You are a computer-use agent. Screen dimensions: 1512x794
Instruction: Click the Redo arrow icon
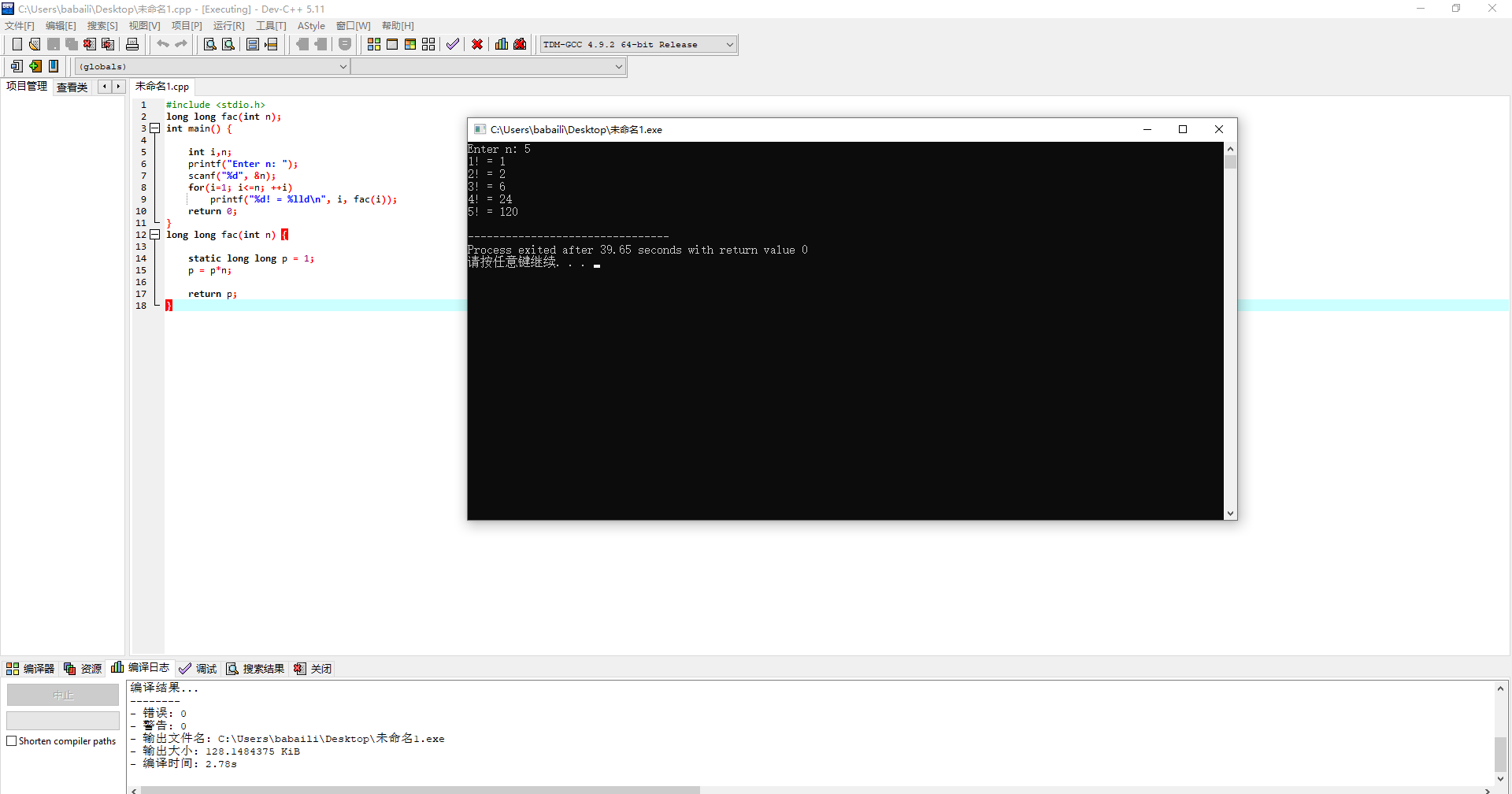pyautogui.click(x=181, y=44)
